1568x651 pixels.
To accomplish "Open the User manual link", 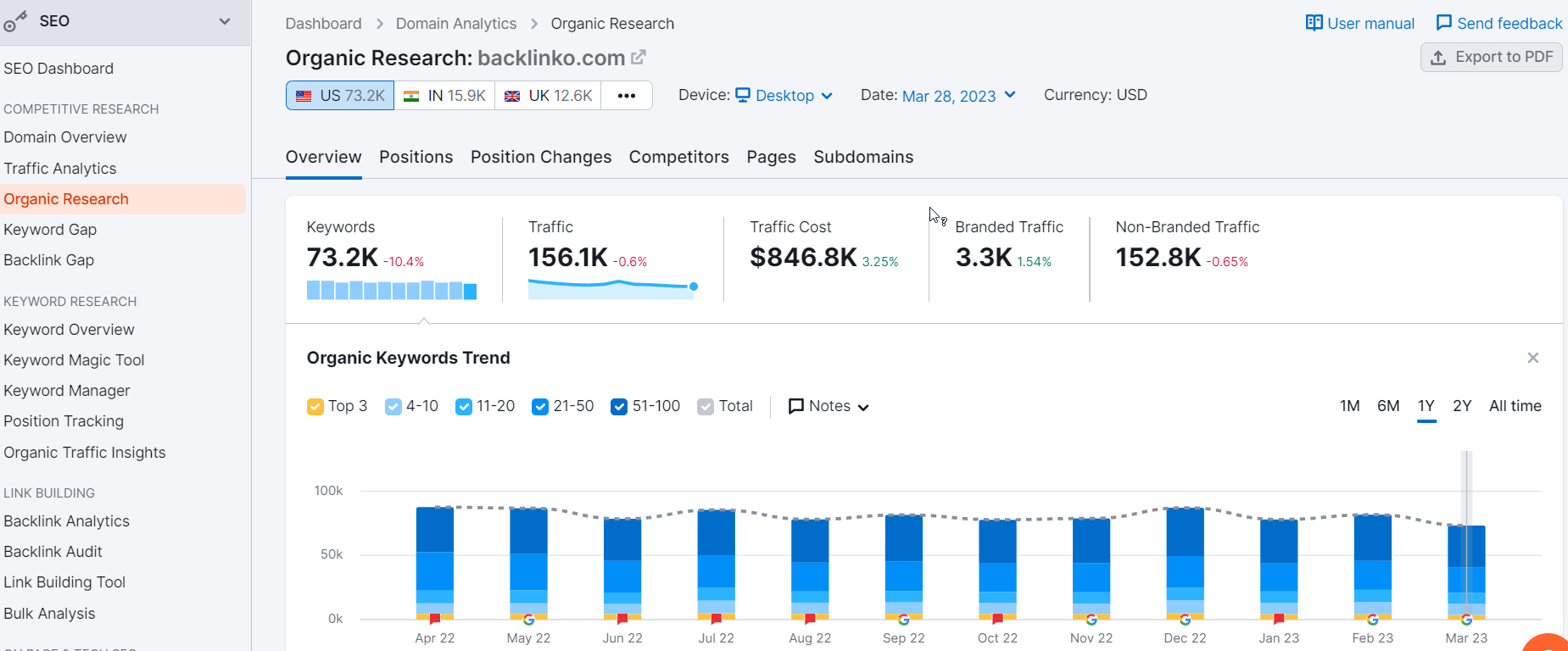I will 1360,23.
